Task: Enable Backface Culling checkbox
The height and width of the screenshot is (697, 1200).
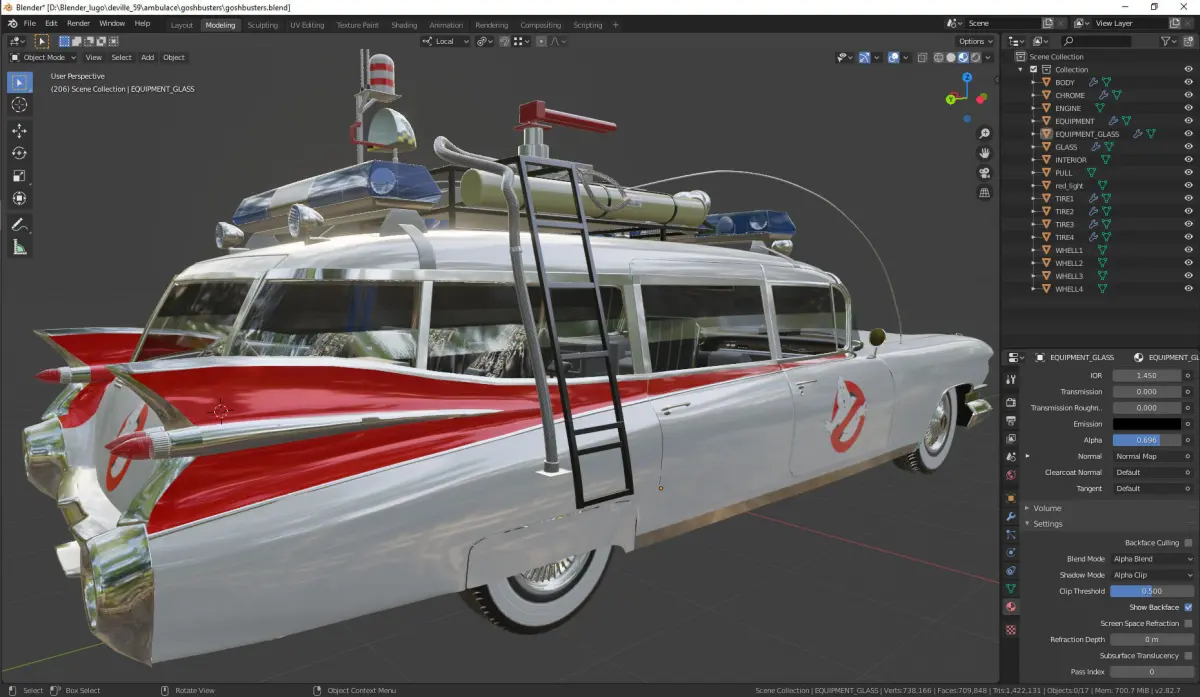Action: (1188, 543)
